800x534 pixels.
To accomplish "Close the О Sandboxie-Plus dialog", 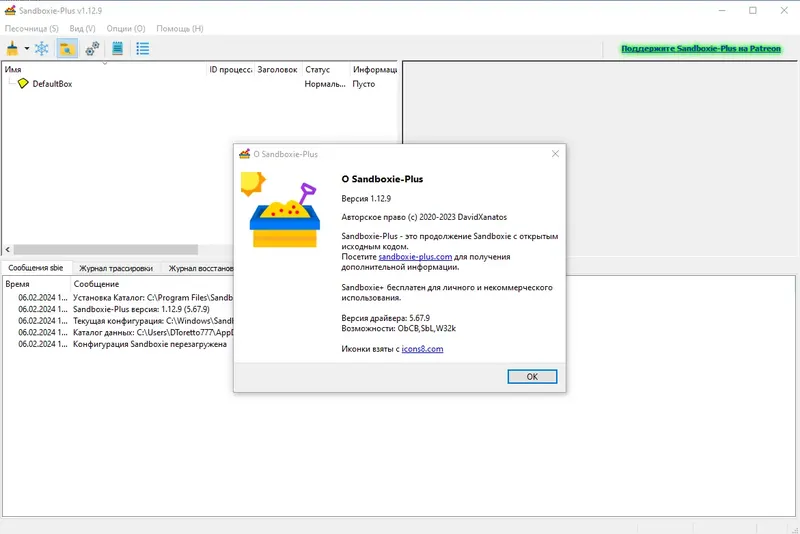I will point(555,154).
